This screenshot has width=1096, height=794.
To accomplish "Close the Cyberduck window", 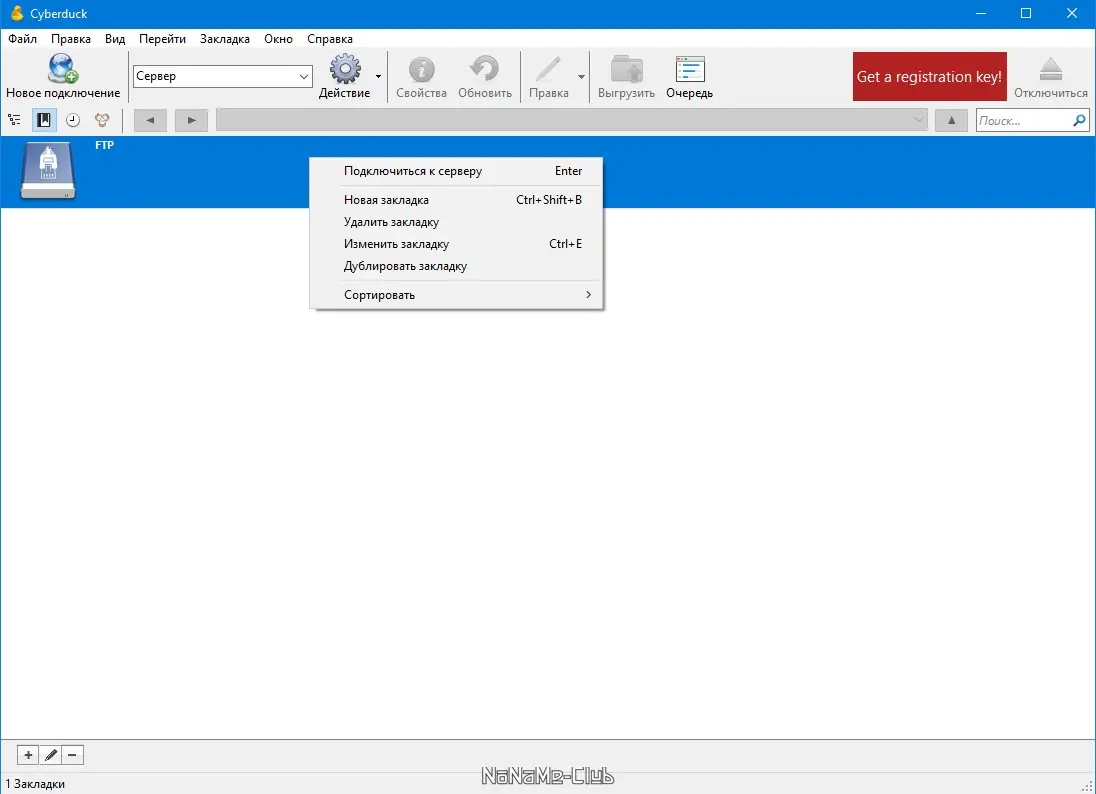I will click(x=1072, y=13).
